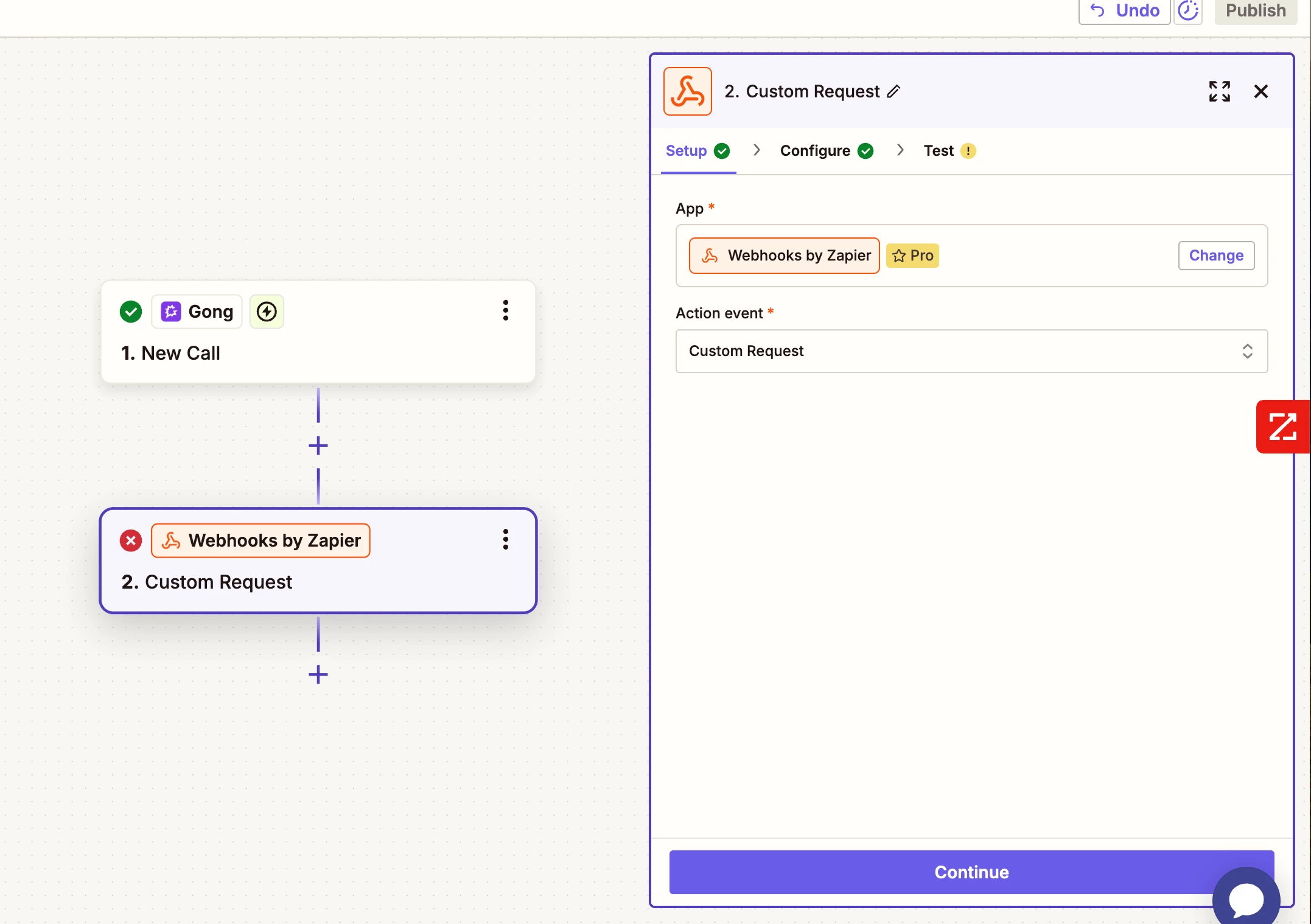The image size is (1311, 924).
Task: Click Change to switch the app
Action: tap(1216, 256)
